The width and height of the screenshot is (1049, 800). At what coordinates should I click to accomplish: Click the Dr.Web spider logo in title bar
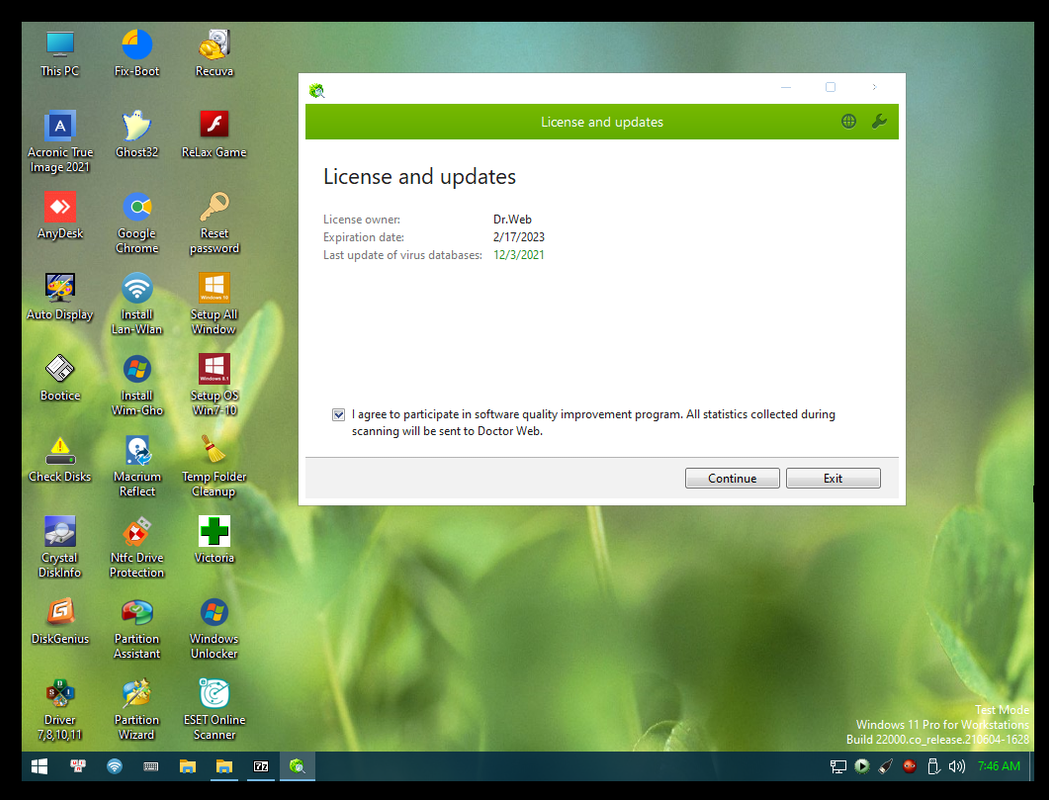pyautogui.click(x=316, y=90)
